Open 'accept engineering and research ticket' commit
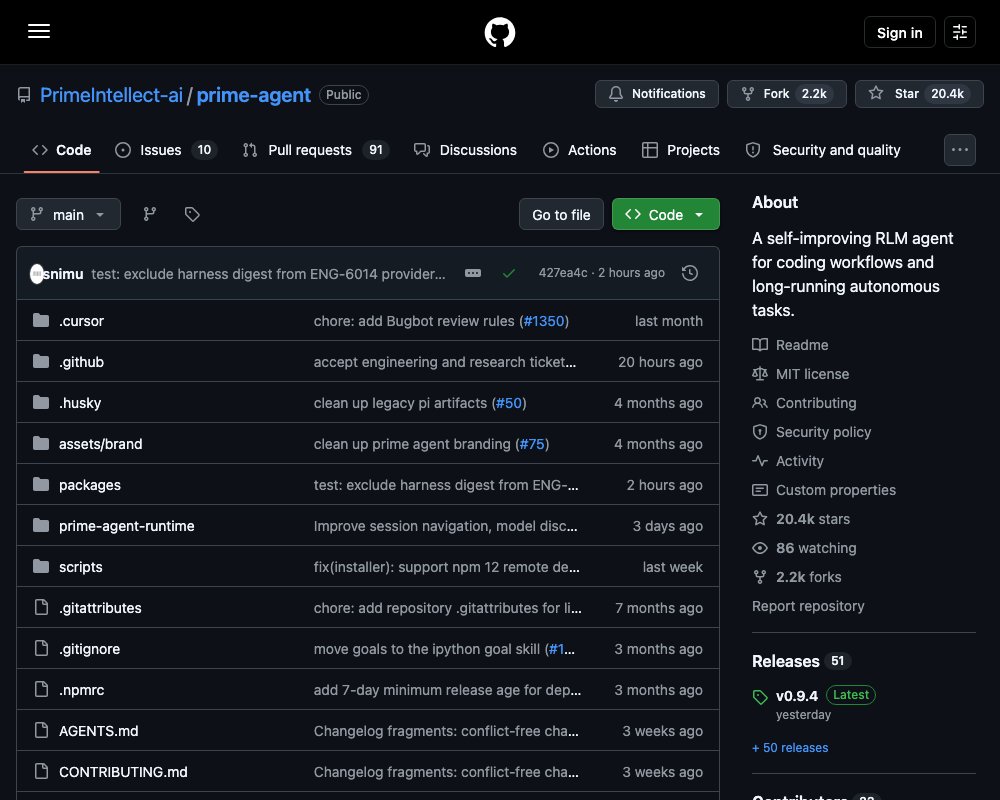Screen dimensions: 1000x800 445,362
